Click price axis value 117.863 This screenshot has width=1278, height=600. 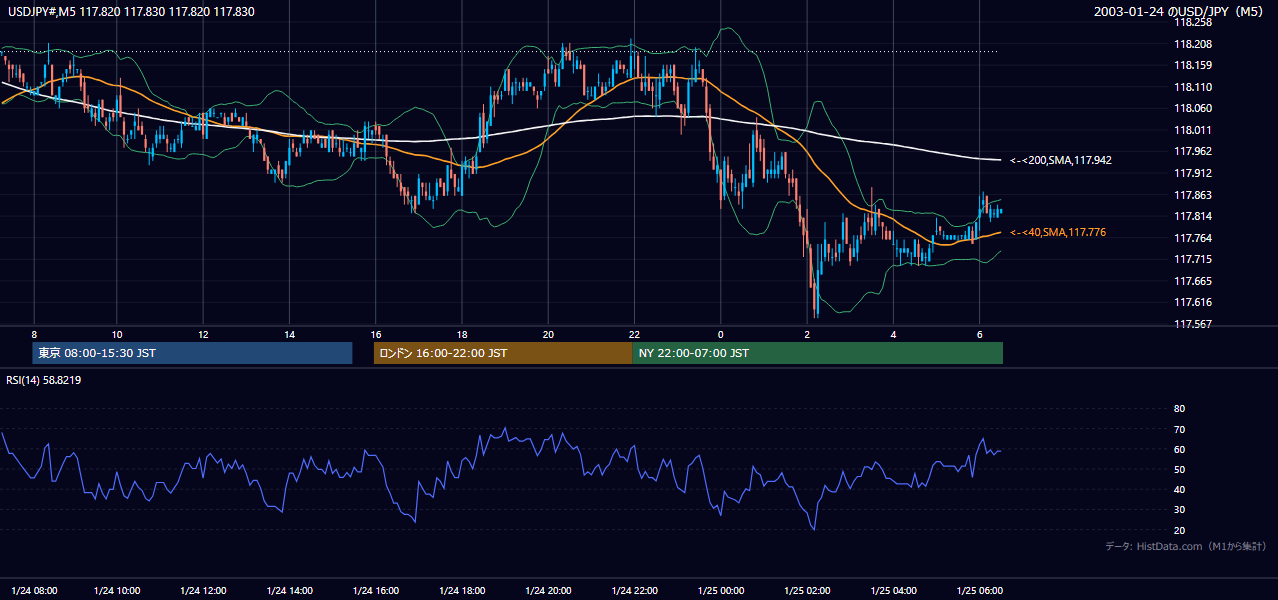coord(1192,195)
